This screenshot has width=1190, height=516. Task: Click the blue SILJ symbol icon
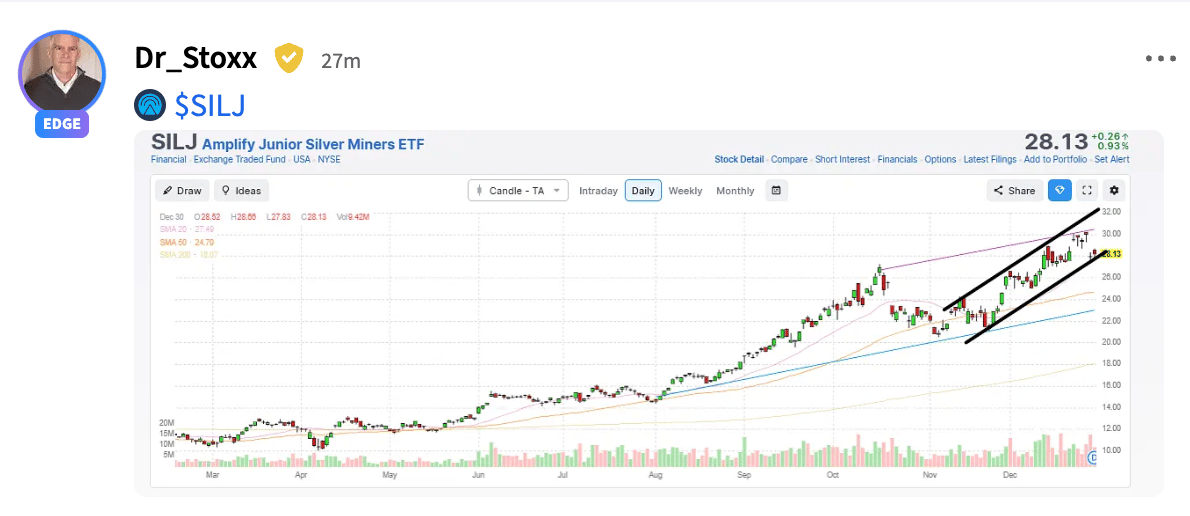(x=150, y=105)
